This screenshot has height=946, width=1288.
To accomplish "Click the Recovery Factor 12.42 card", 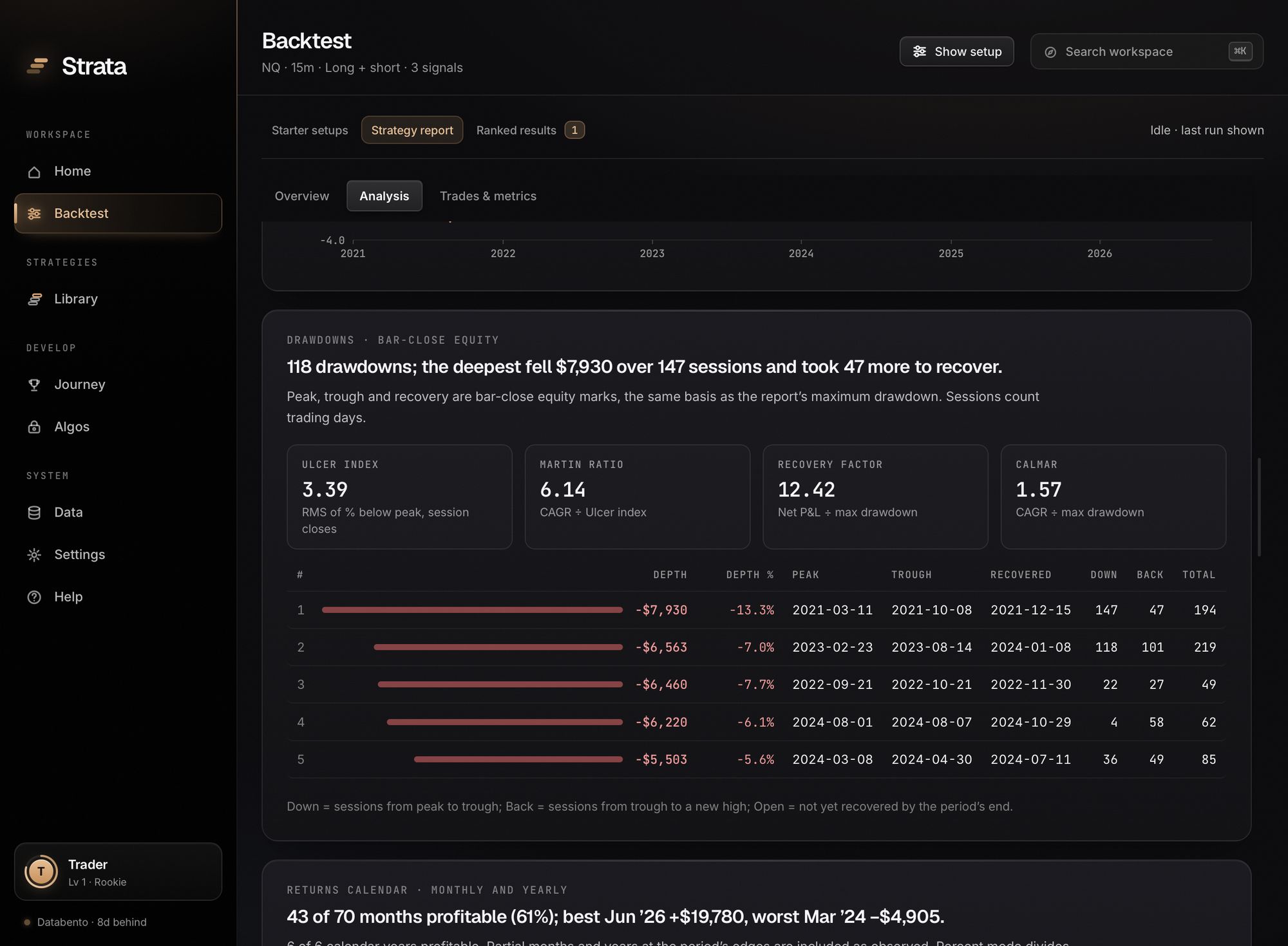I will 875,497.
